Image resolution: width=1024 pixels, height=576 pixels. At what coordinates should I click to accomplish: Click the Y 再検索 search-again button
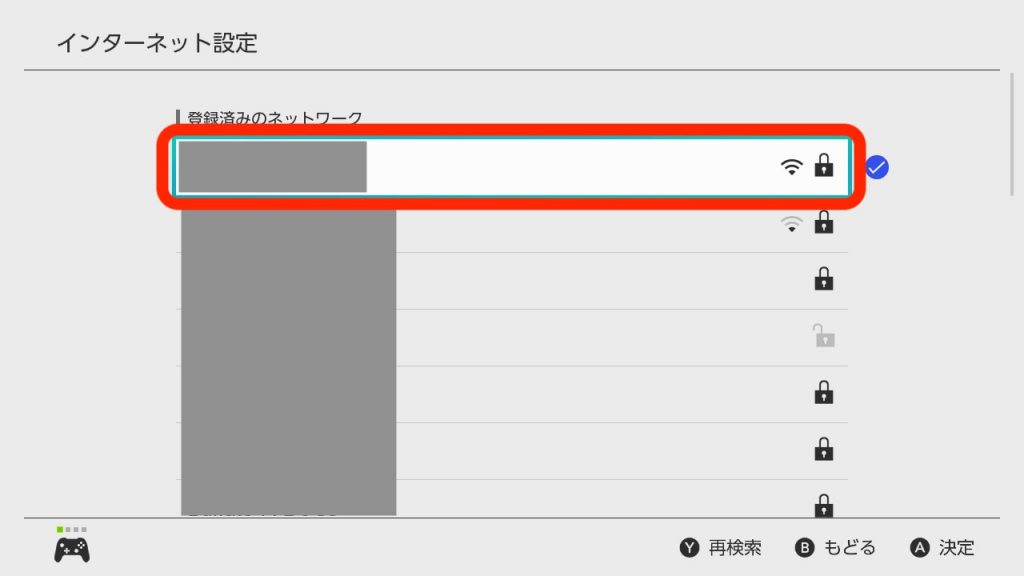tap(720, 547)
